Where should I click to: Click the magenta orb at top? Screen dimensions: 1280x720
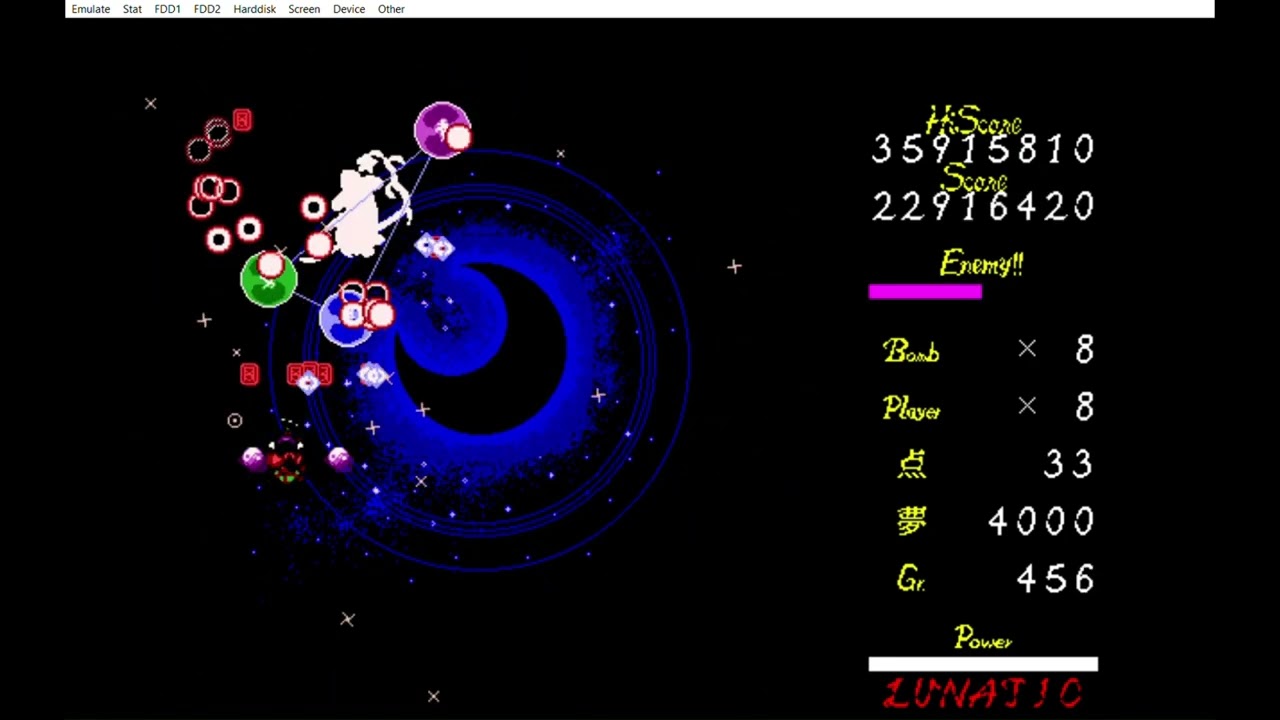[442, 130]
